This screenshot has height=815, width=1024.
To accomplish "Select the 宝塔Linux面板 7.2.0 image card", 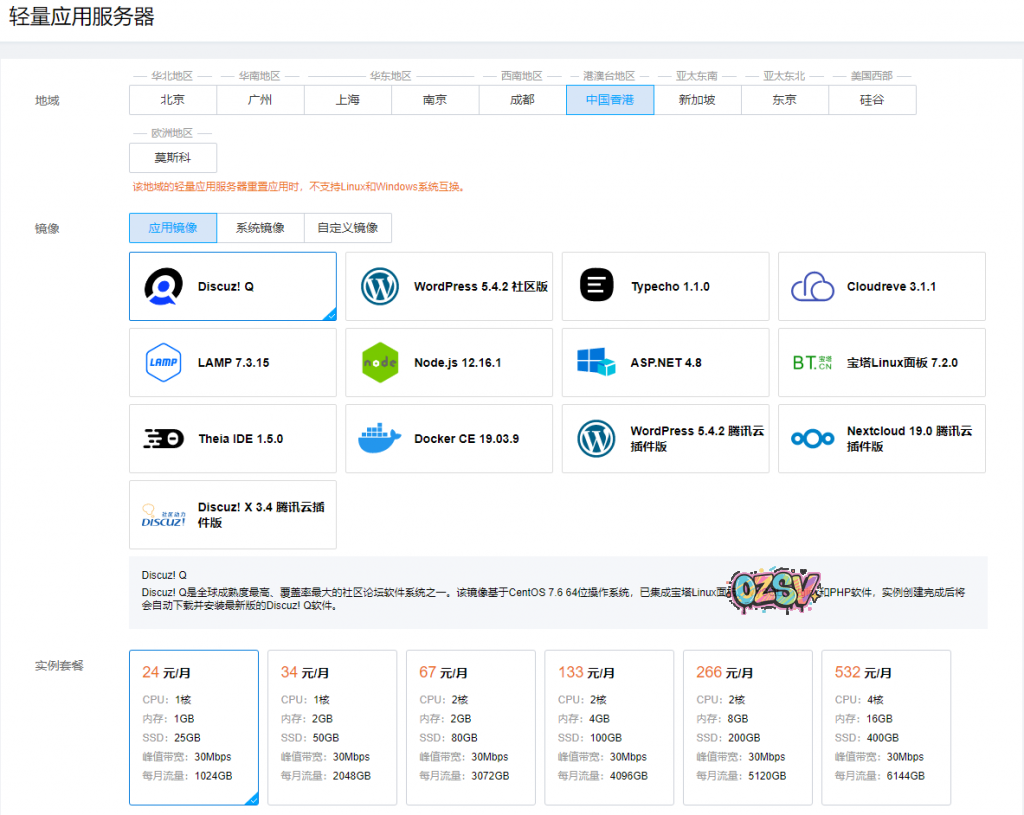I will click(x=881, y=363).
